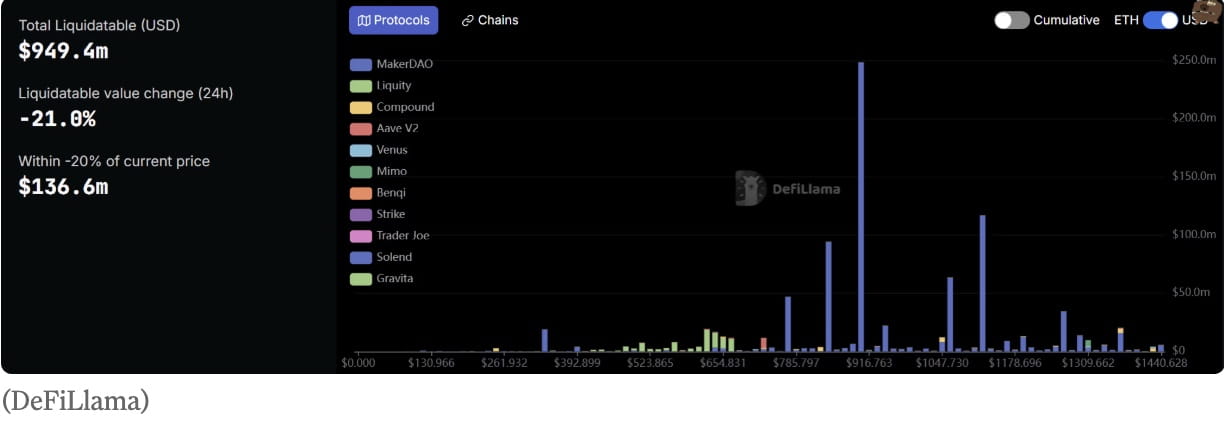Click the Compound legend label
This screenshot has height=446, width=1224.
[406, 107]
